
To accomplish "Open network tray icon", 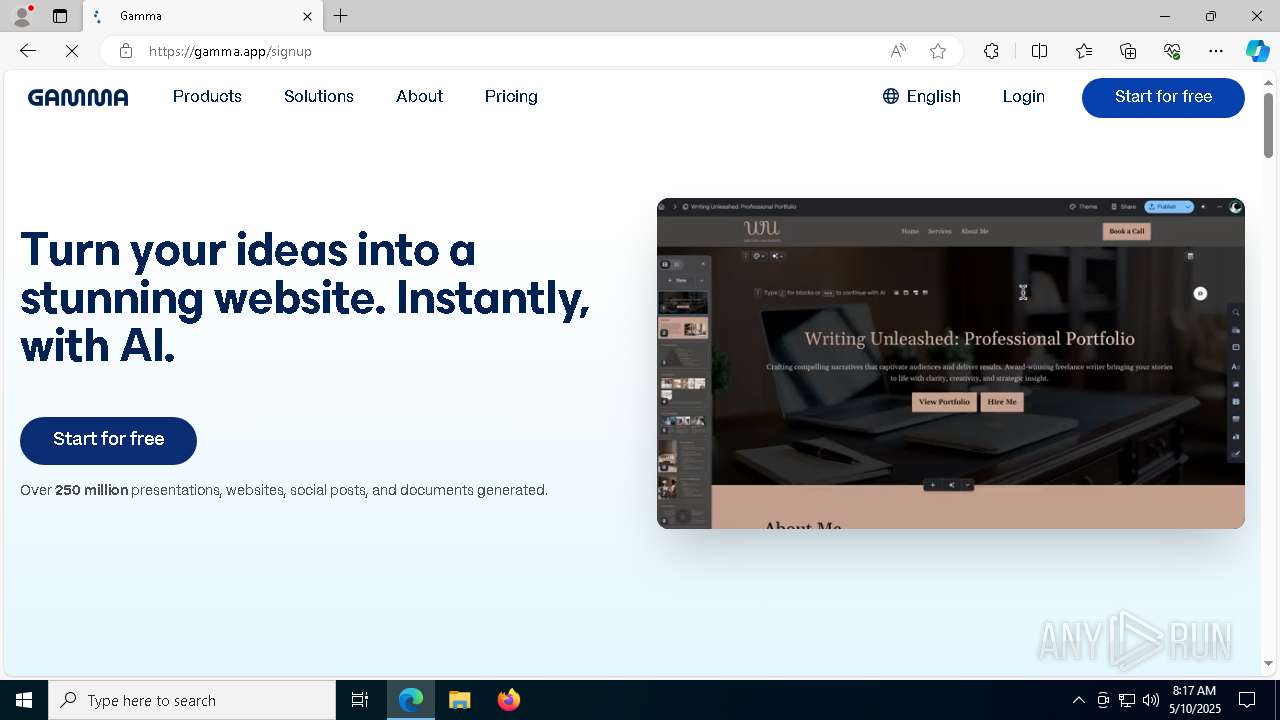I will [1127, 700].
